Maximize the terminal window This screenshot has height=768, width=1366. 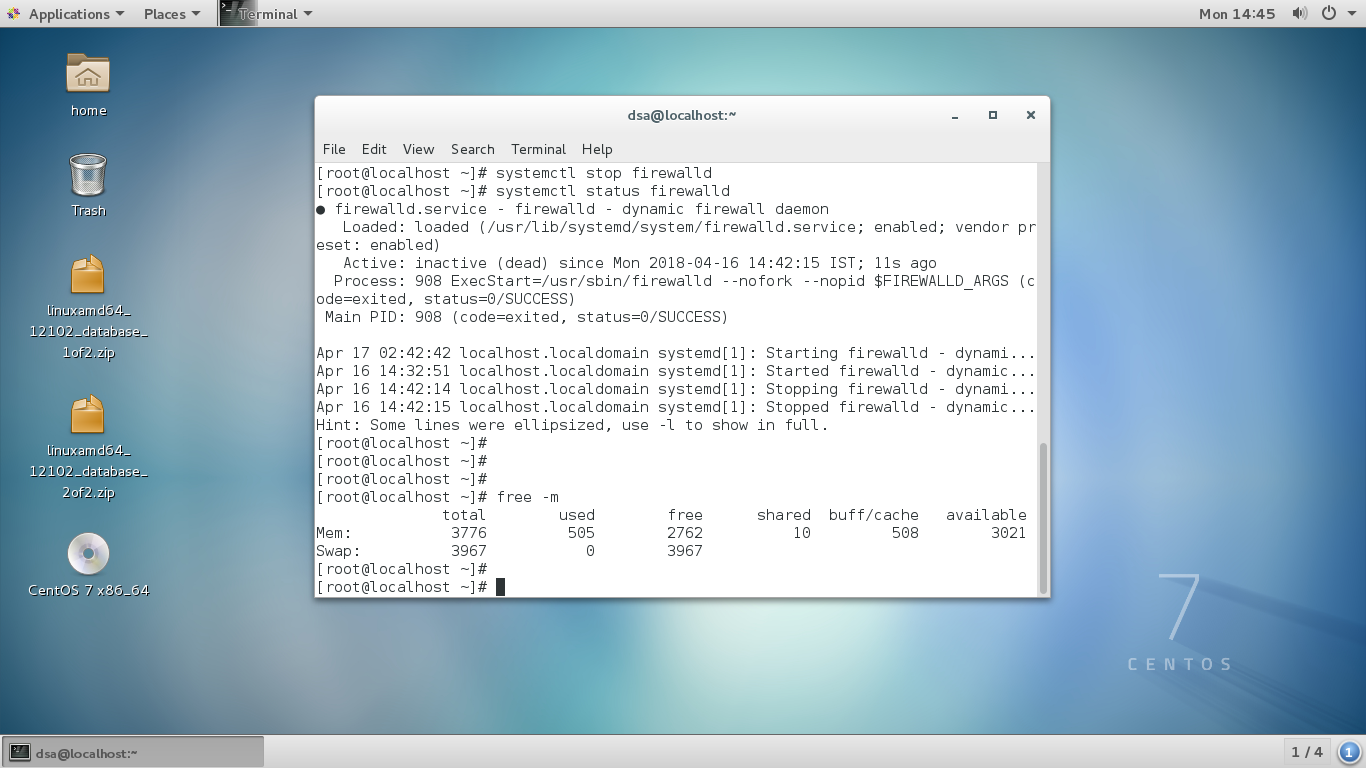[x=993, y=115]
